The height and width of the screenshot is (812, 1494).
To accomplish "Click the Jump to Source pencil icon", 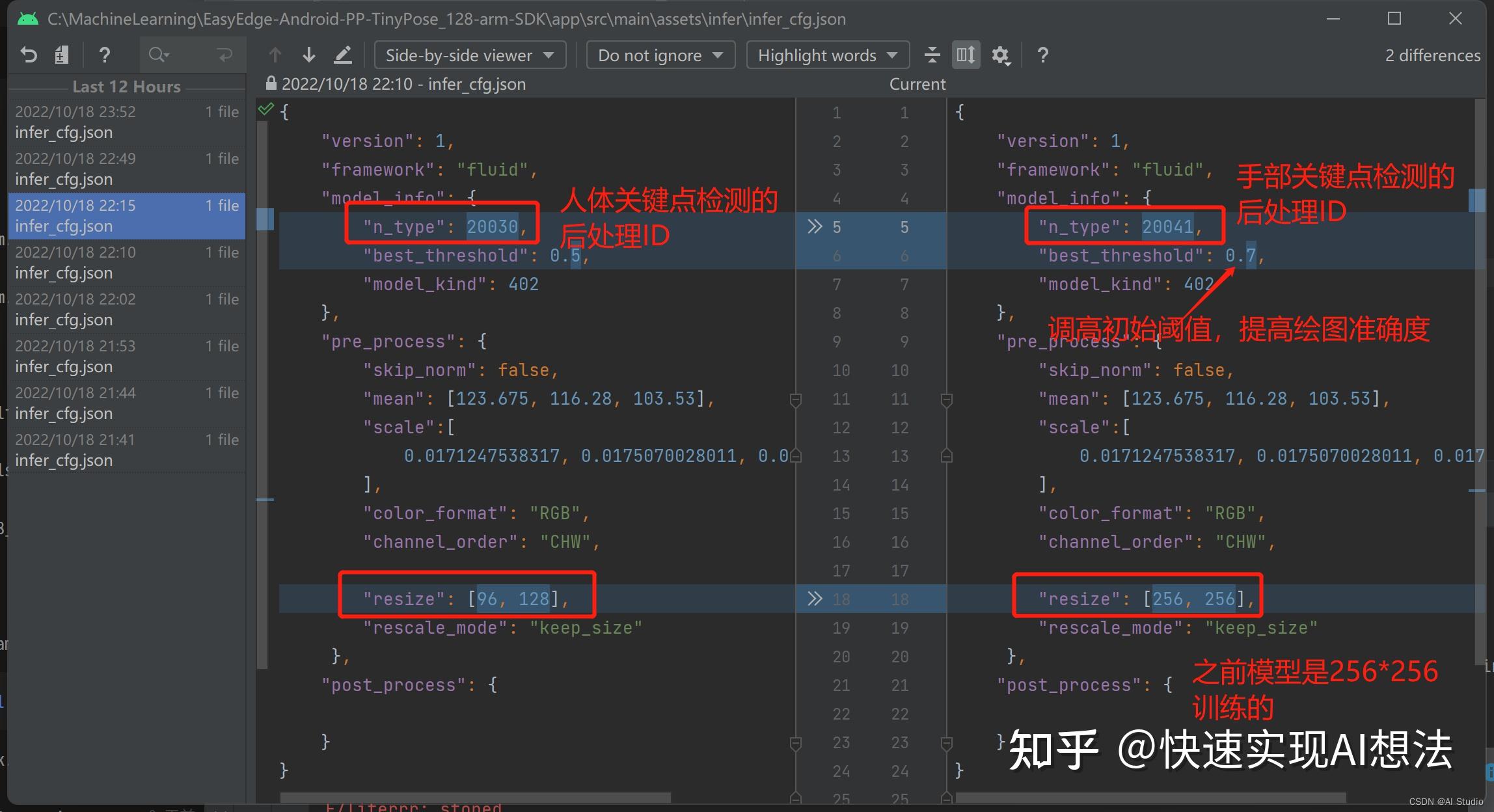I will [x=343, y=55].
